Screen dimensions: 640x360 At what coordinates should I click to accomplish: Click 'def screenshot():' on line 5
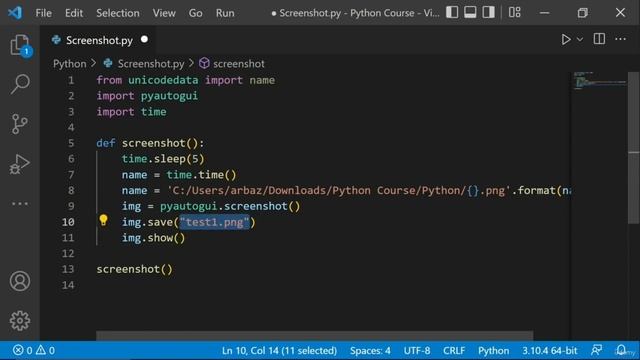click(x=150, y=143)
